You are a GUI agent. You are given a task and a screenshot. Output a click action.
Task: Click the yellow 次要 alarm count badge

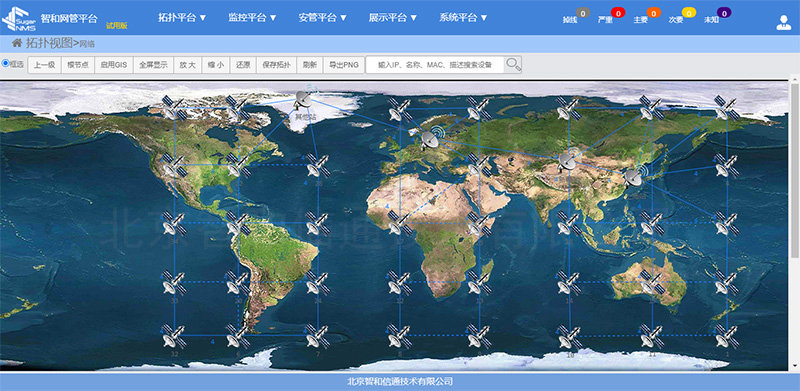pos(688,13)
